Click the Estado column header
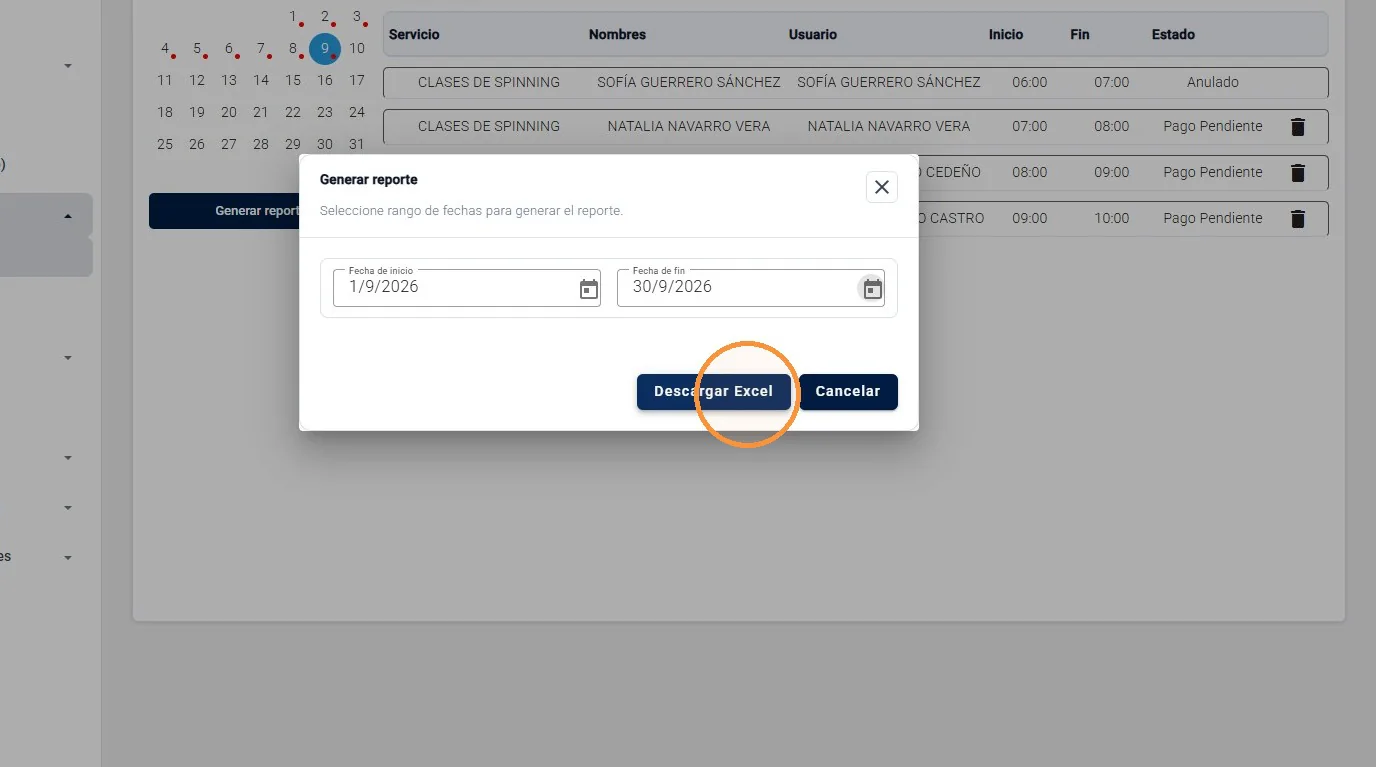 (1173, 34)
